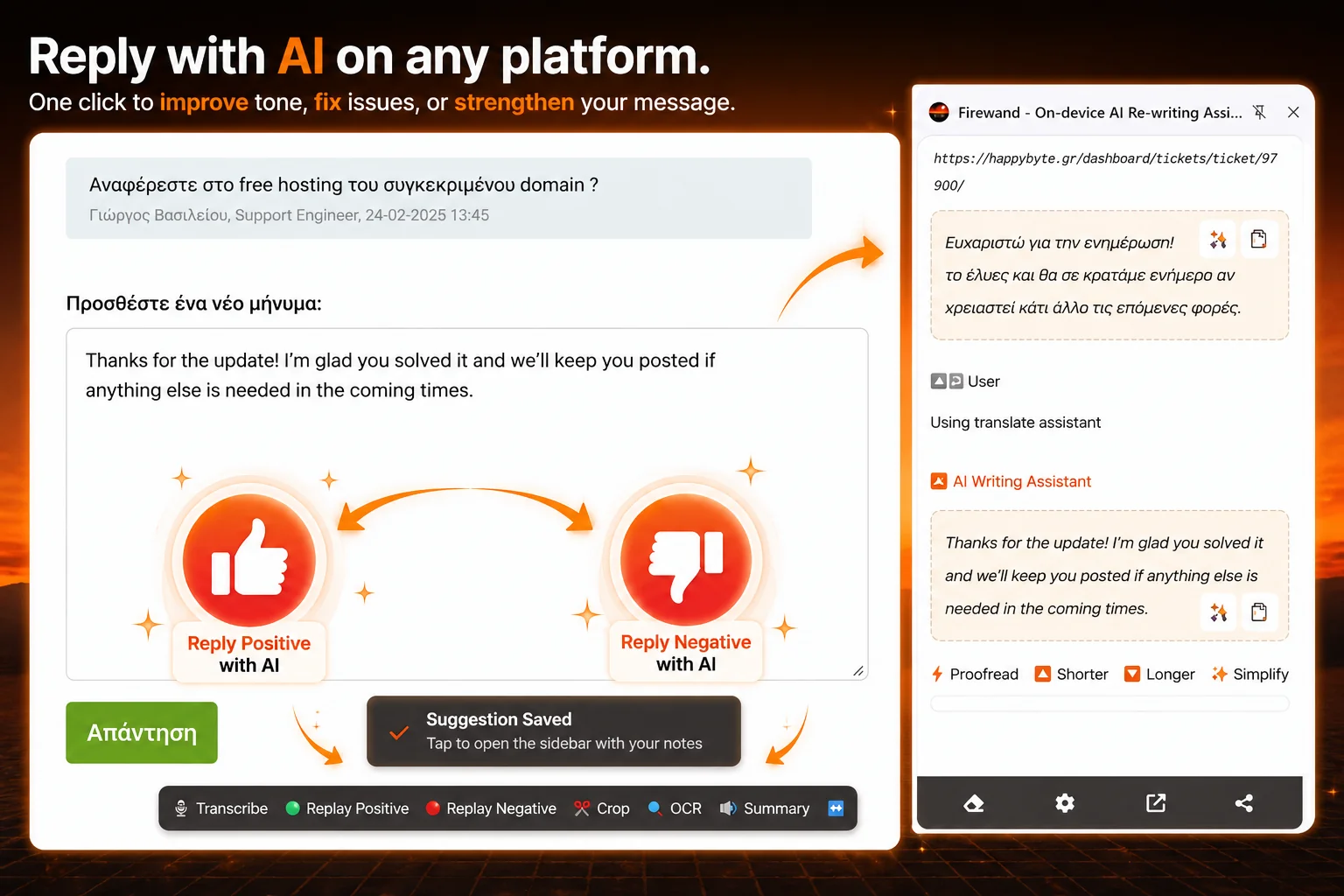The image size is (1344, 896).
Task: Rewrite the Greek text using the sparkles icon
Action: point(1218,238)
